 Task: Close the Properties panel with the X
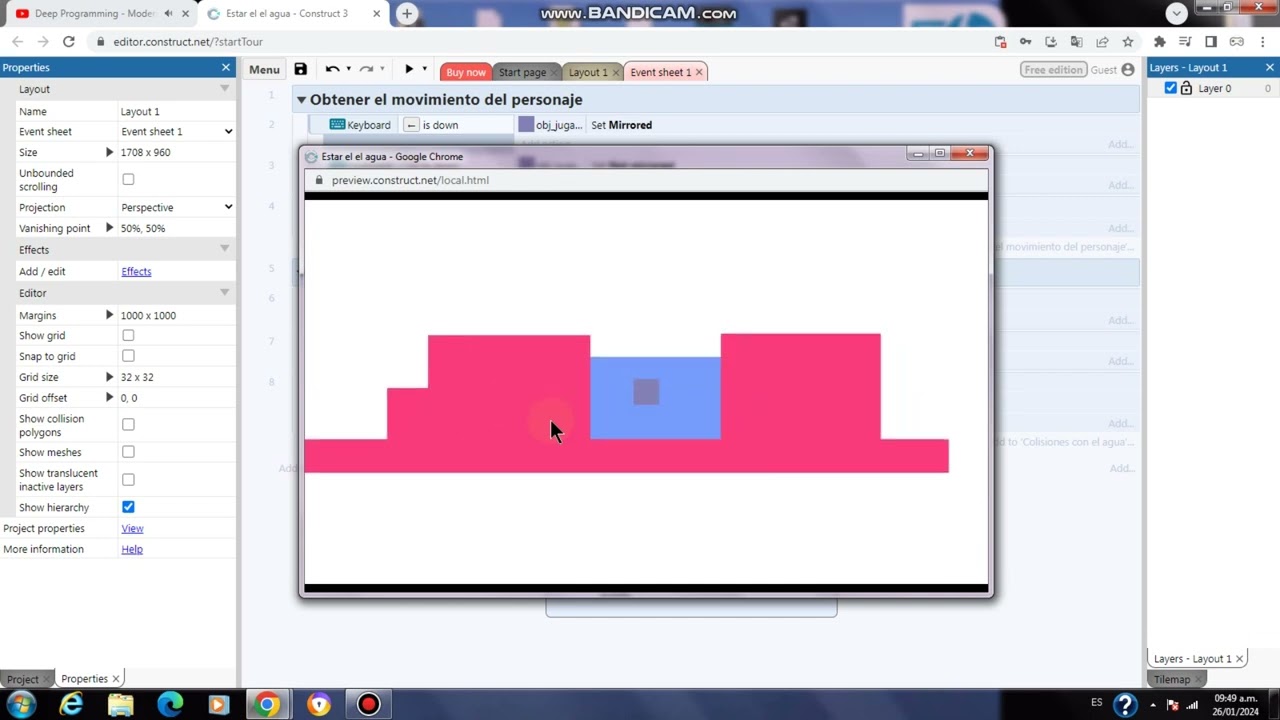click(226, 67)
